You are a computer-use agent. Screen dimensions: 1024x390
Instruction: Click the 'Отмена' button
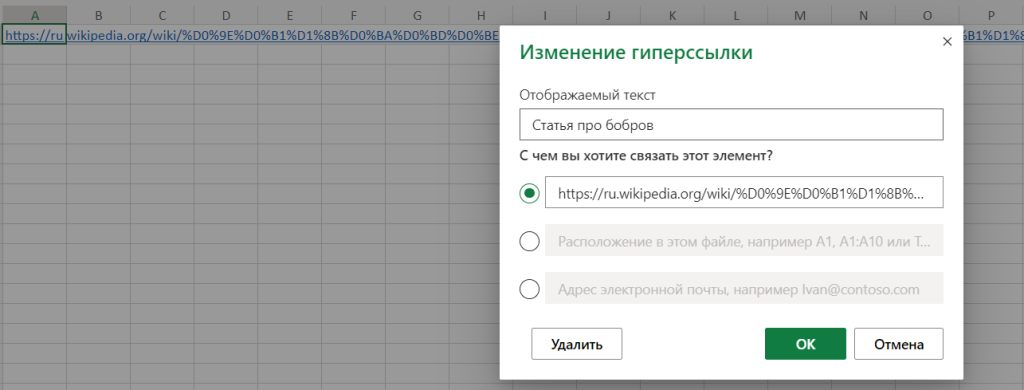[899, 344]
